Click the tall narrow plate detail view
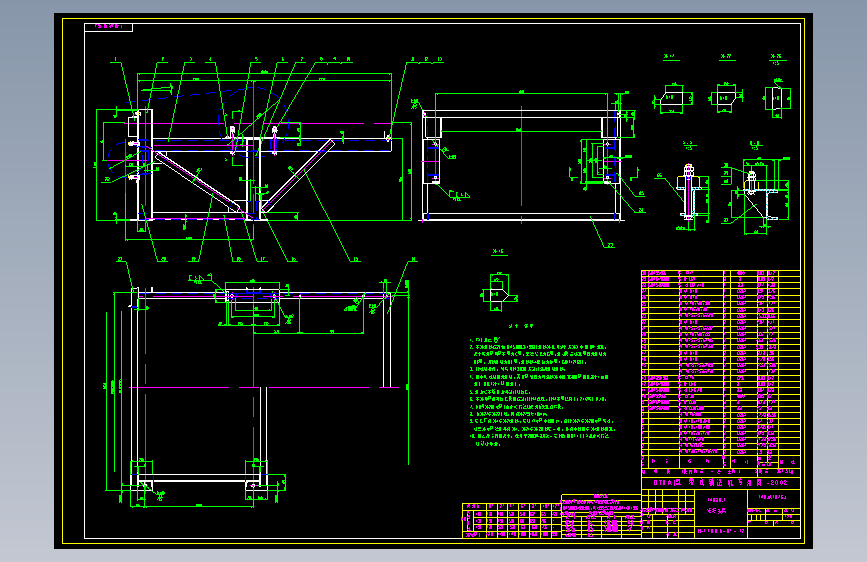 [x=777, y=100]
